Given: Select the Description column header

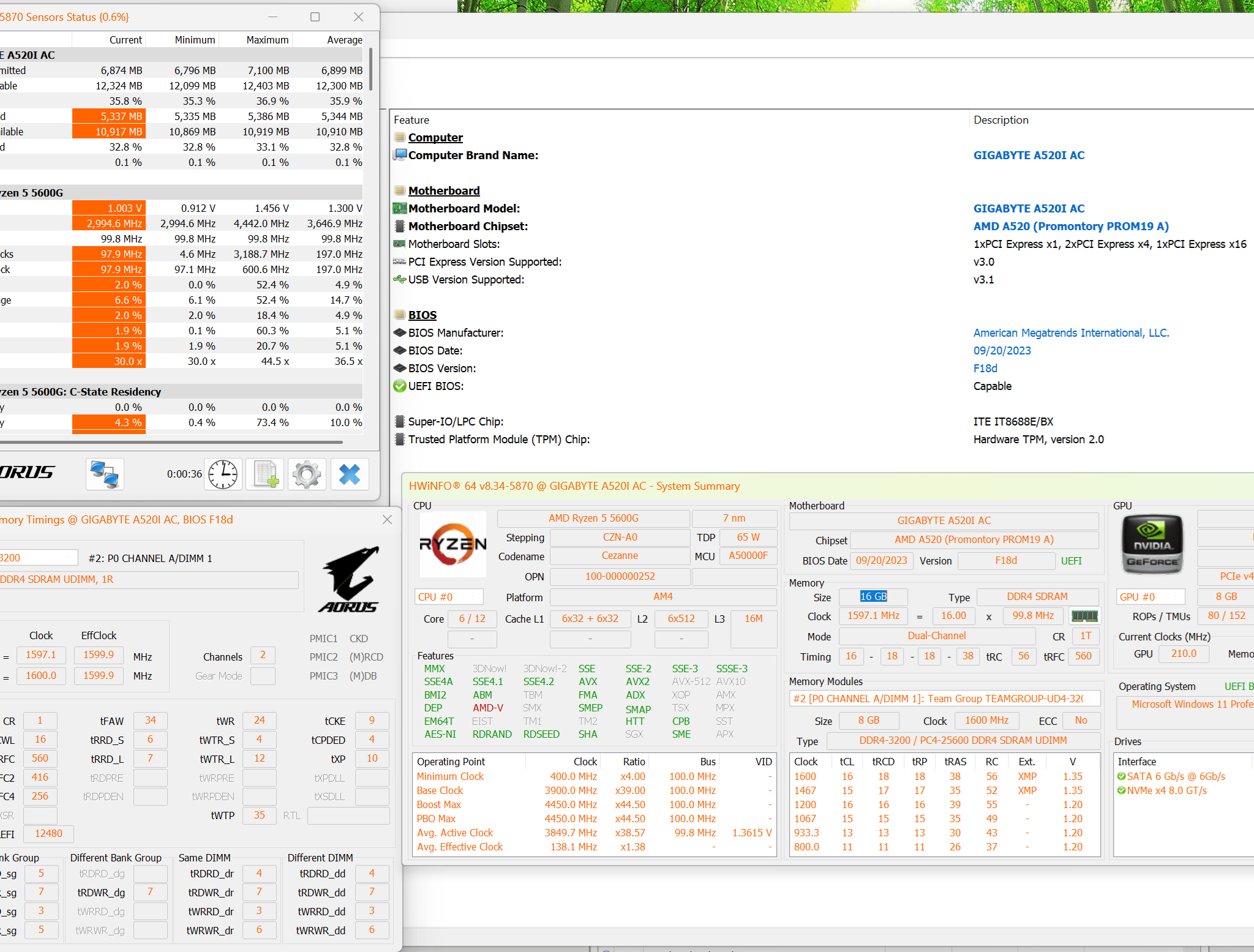Looking at the screenshot, I should point(1112,120).
